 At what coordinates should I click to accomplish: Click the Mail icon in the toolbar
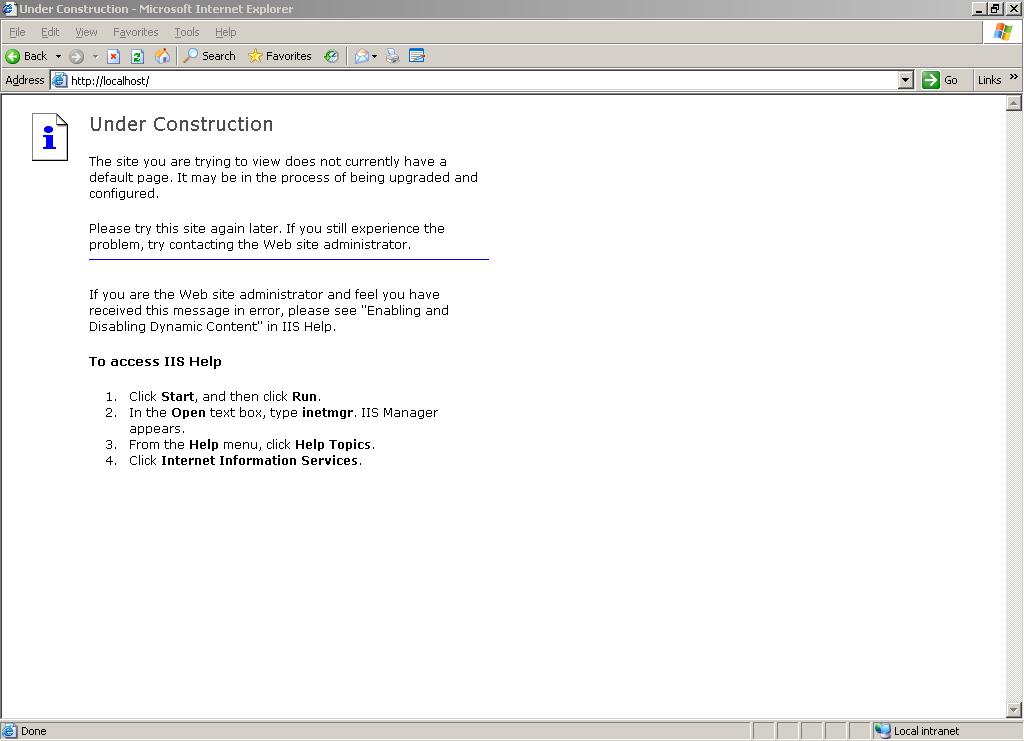click(361, 56)
